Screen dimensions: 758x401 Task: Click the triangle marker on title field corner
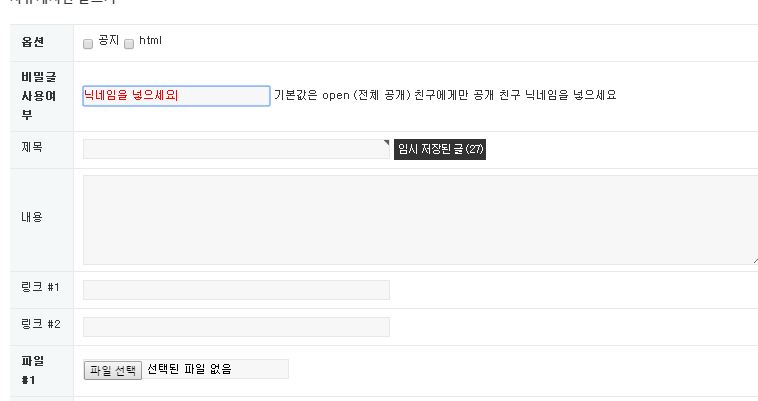386,143
